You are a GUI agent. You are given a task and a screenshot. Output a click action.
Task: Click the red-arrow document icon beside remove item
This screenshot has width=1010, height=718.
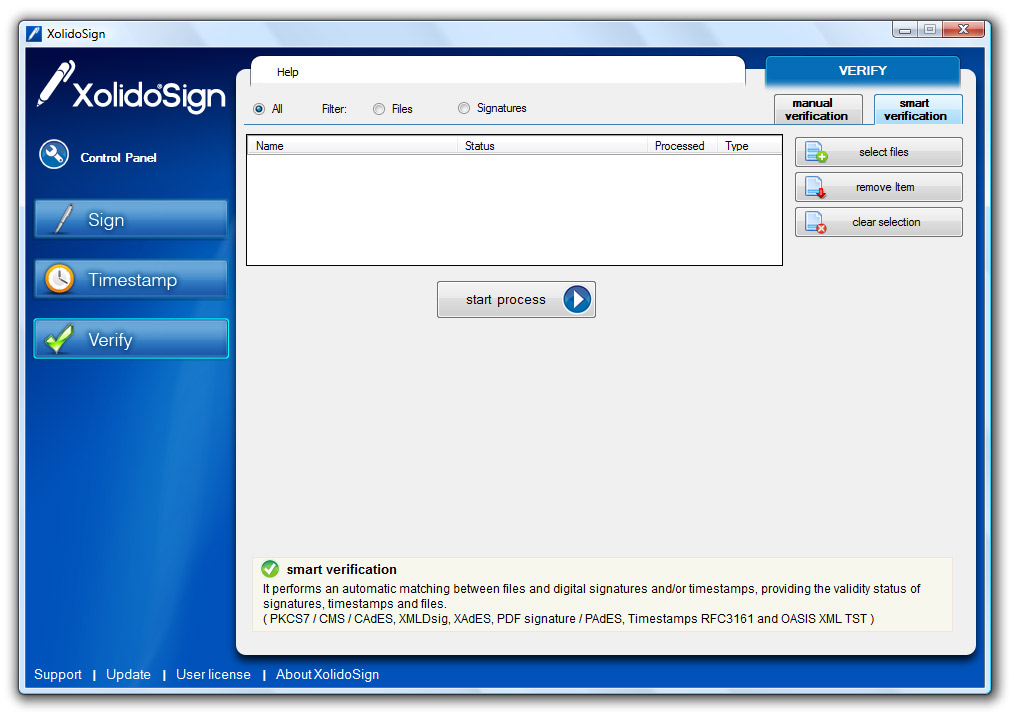815,187
